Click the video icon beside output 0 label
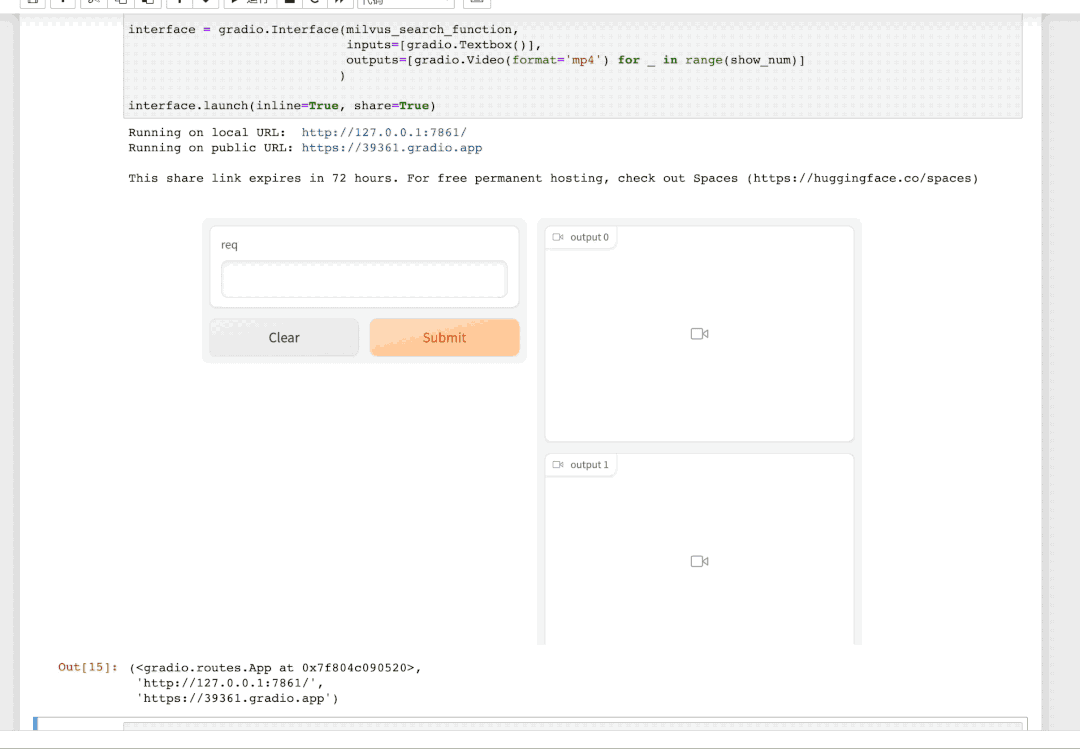 [558, 237]
